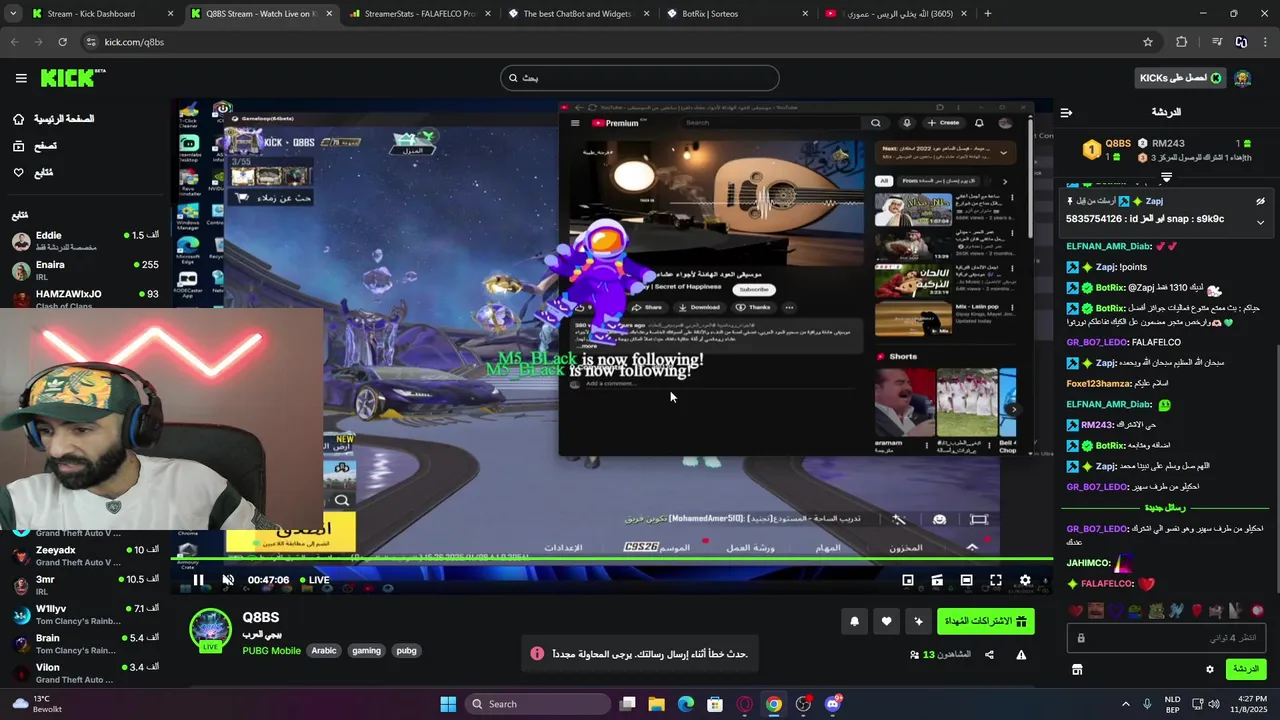Select the gaming tag
This screenshot has width=1280, height=720.
coord(366,650)
